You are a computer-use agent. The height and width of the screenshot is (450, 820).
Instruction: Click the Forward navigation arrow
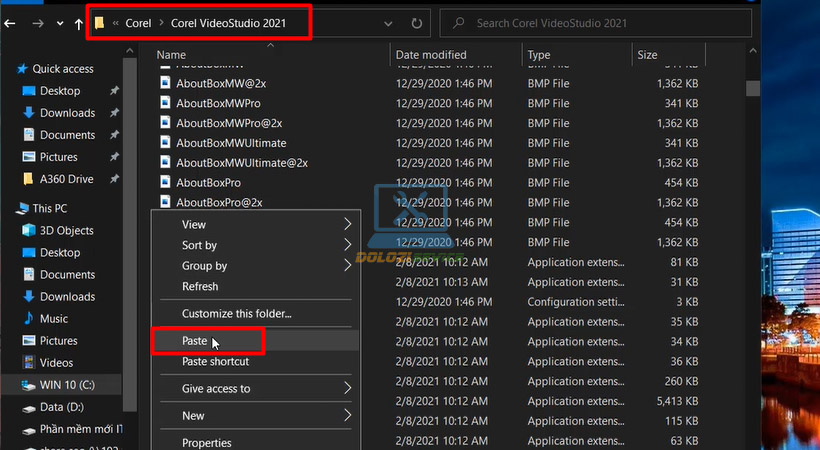coord(37,23)
